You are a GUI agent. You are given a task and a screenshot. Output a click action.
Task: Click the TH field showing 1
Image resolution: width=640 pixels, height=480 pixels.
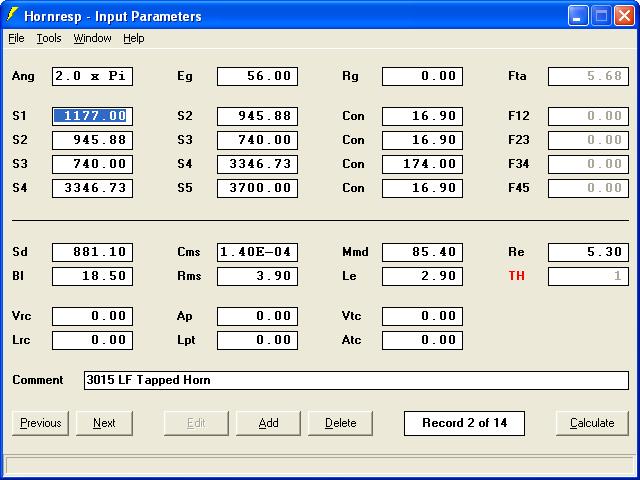[588, 276]
